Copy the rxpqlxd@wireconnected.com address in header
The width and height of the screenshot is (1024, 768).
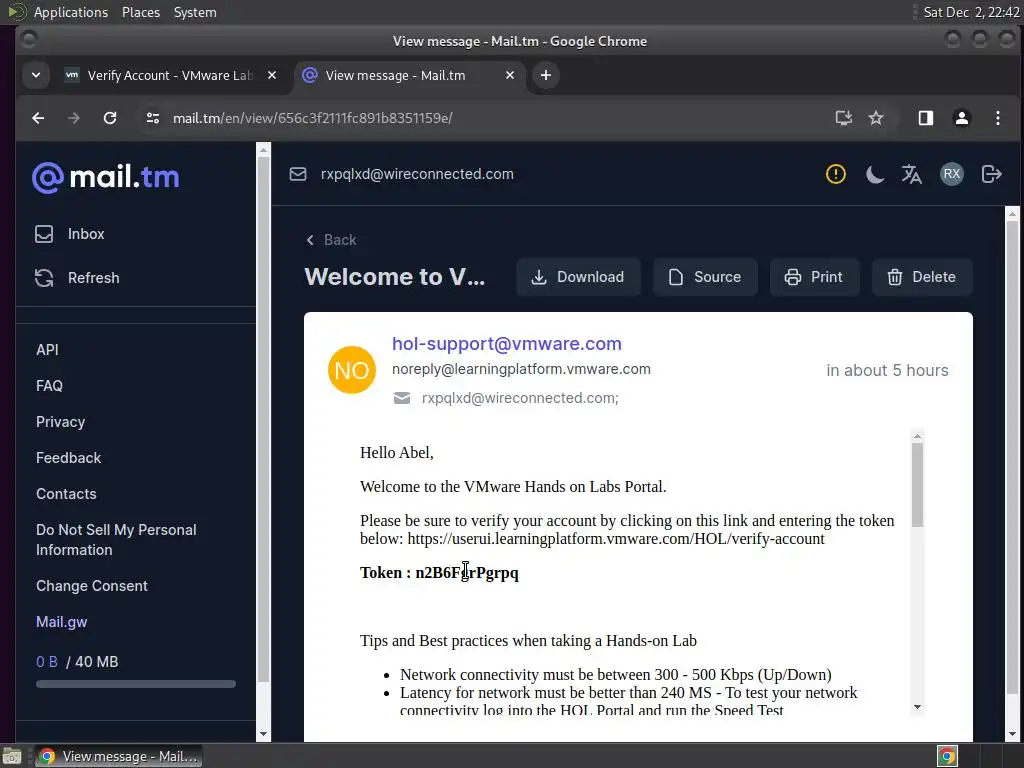click(x=417, y=174)
